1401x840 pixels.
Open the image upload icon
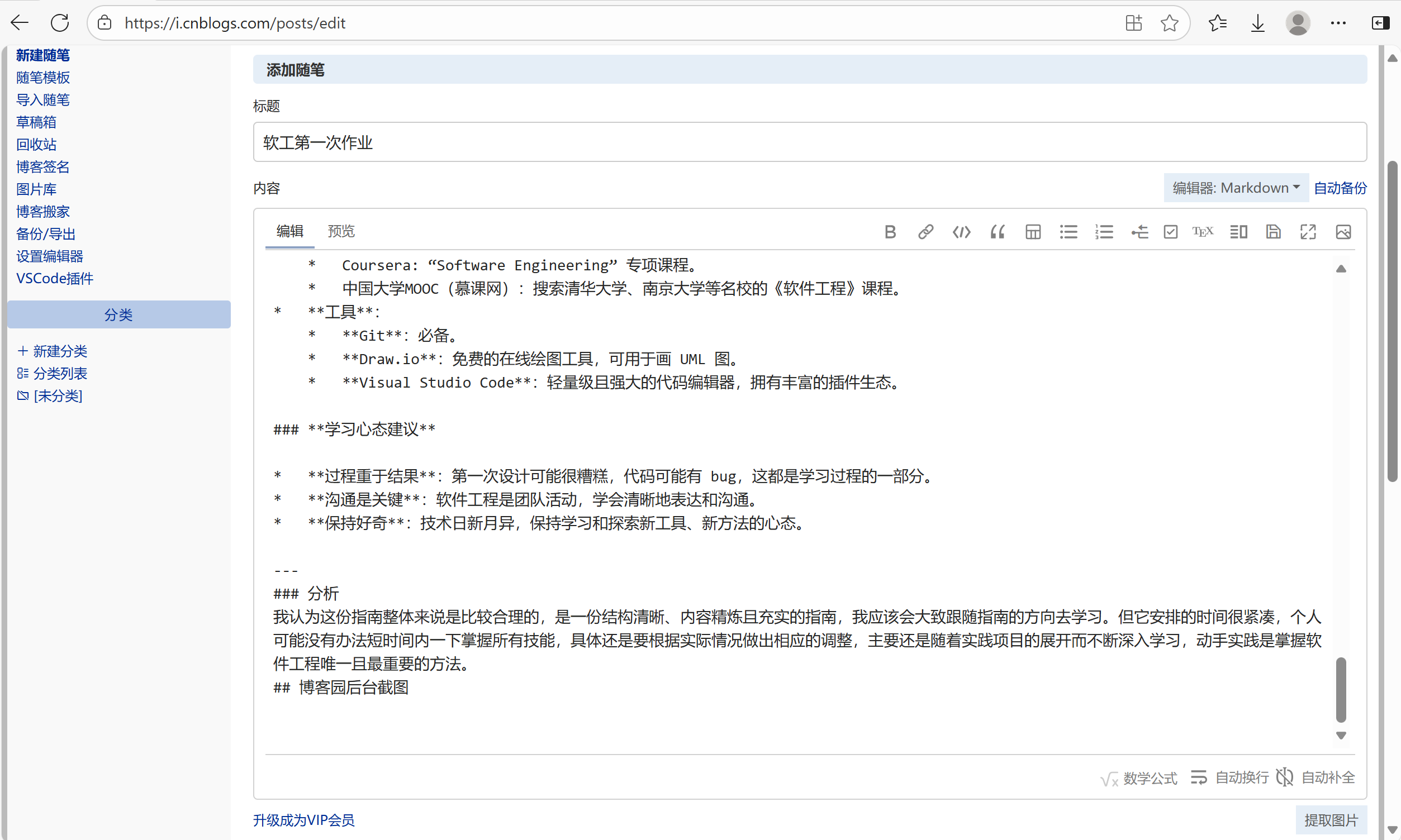pos(1343,232)
